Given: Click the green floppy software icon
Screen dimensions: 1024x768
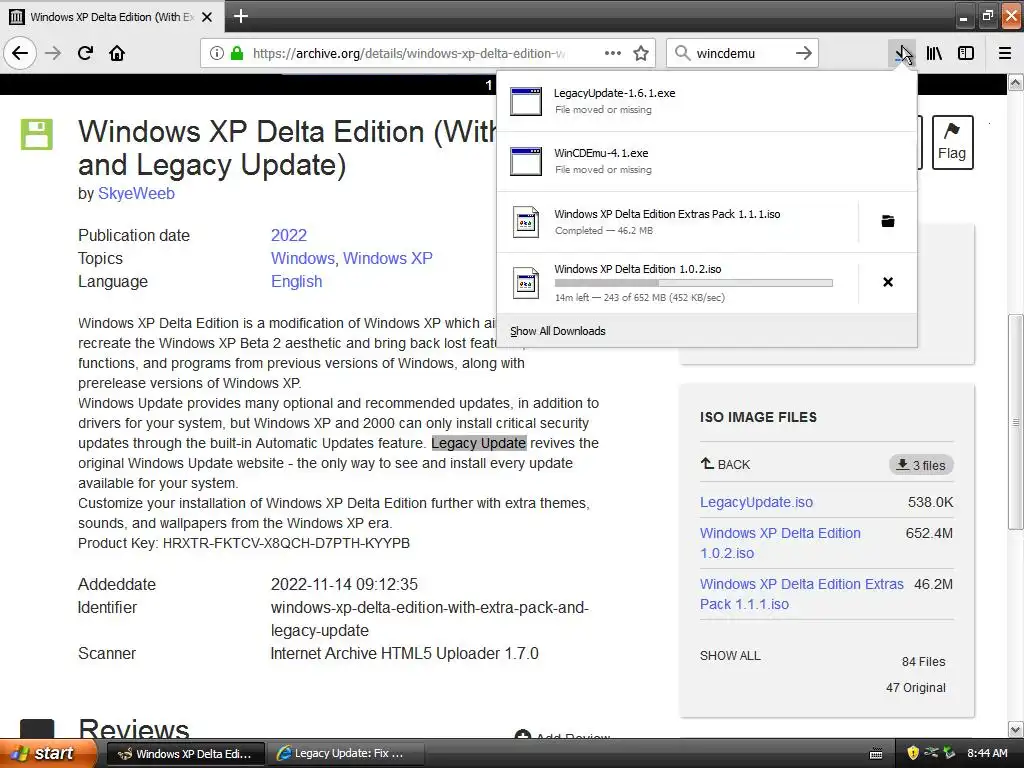Looking at the screenshot, I should [x=37, y=135].
